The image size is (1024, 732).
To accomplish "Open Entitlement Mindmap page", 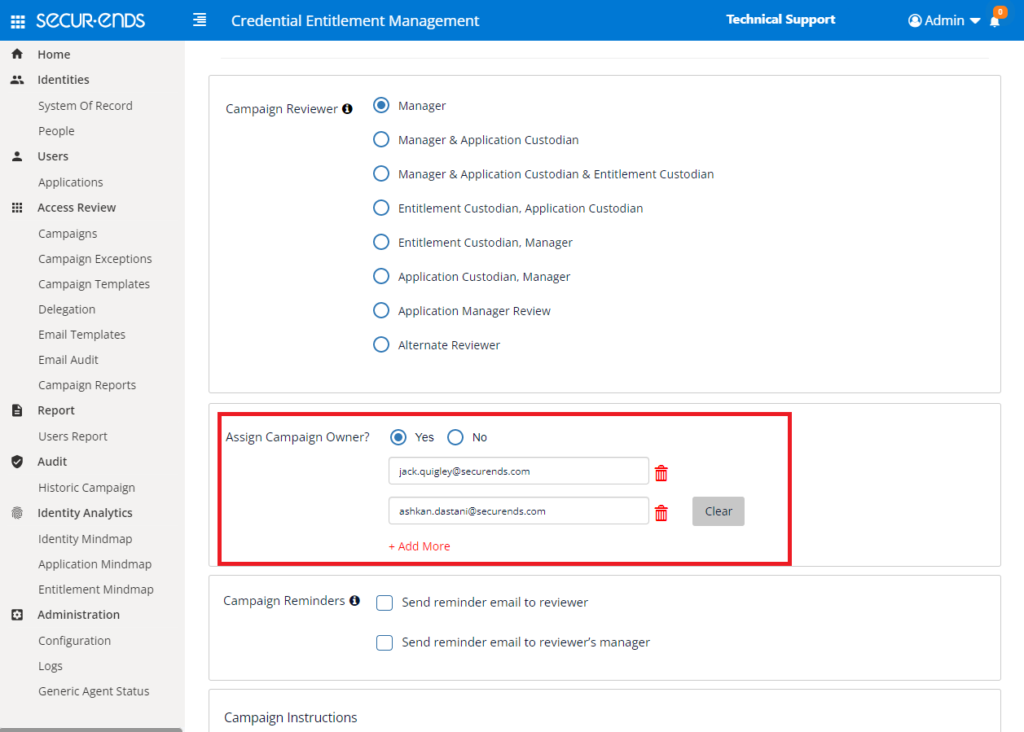I will click(x=96, y=590).
